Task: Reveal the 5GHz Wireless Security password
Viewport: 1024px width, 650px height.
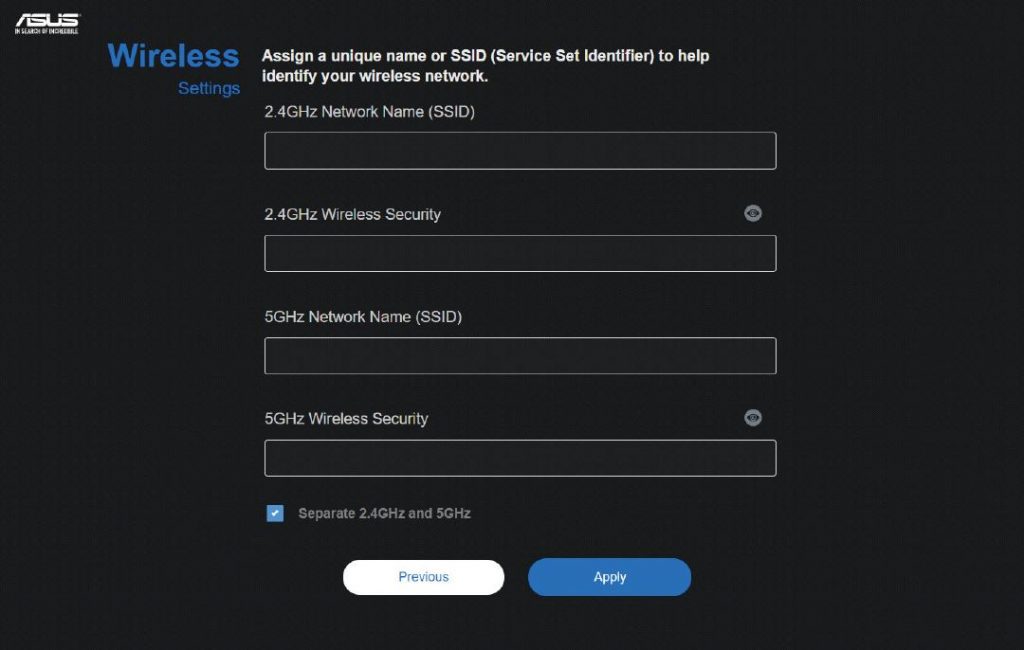Action: tap(752, 417)
